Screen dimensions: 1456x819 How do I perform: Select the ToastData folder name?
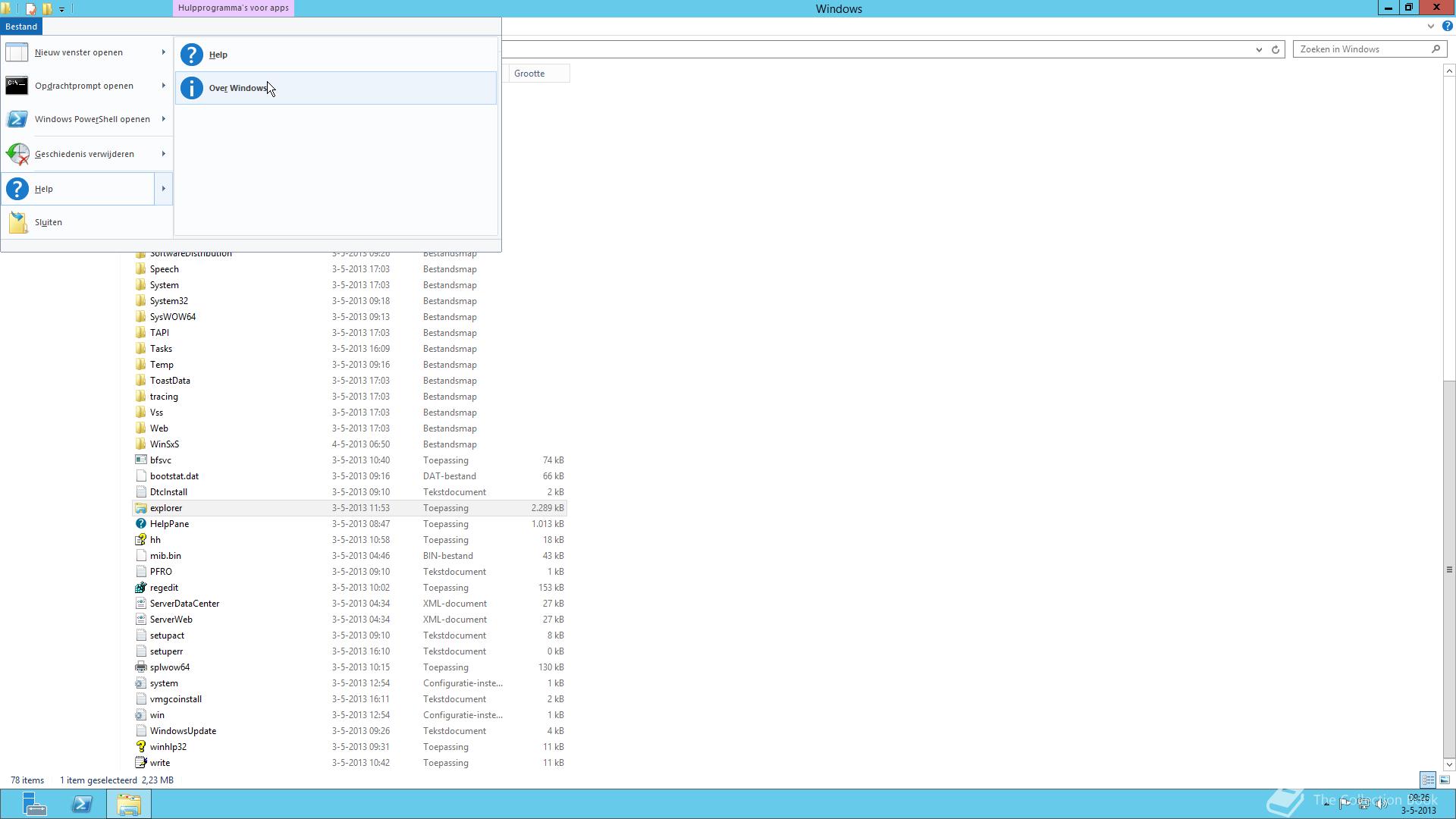(x=170, y=381)
